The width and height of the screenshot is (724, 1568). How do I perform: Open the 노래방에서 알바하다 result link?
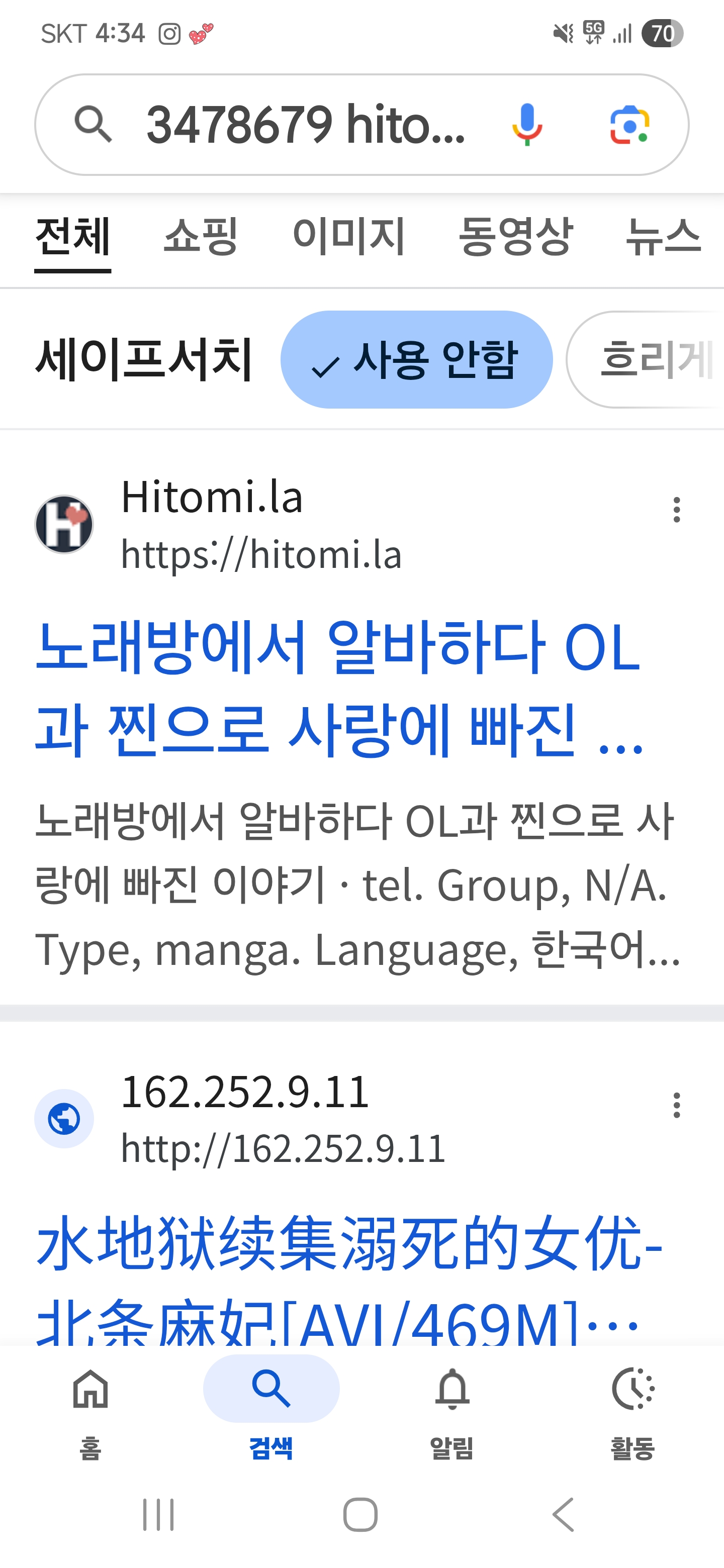coord(338,688)
